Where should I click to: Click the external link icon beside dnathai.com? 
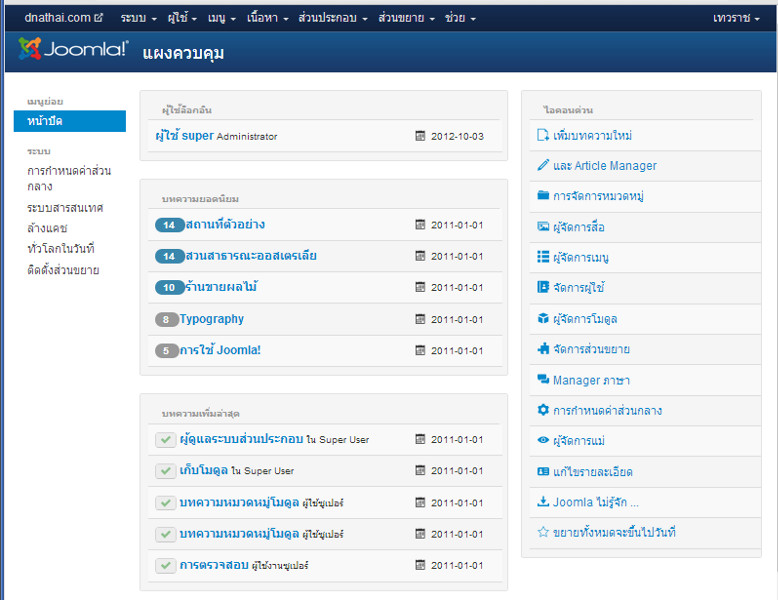click(99, 18)
